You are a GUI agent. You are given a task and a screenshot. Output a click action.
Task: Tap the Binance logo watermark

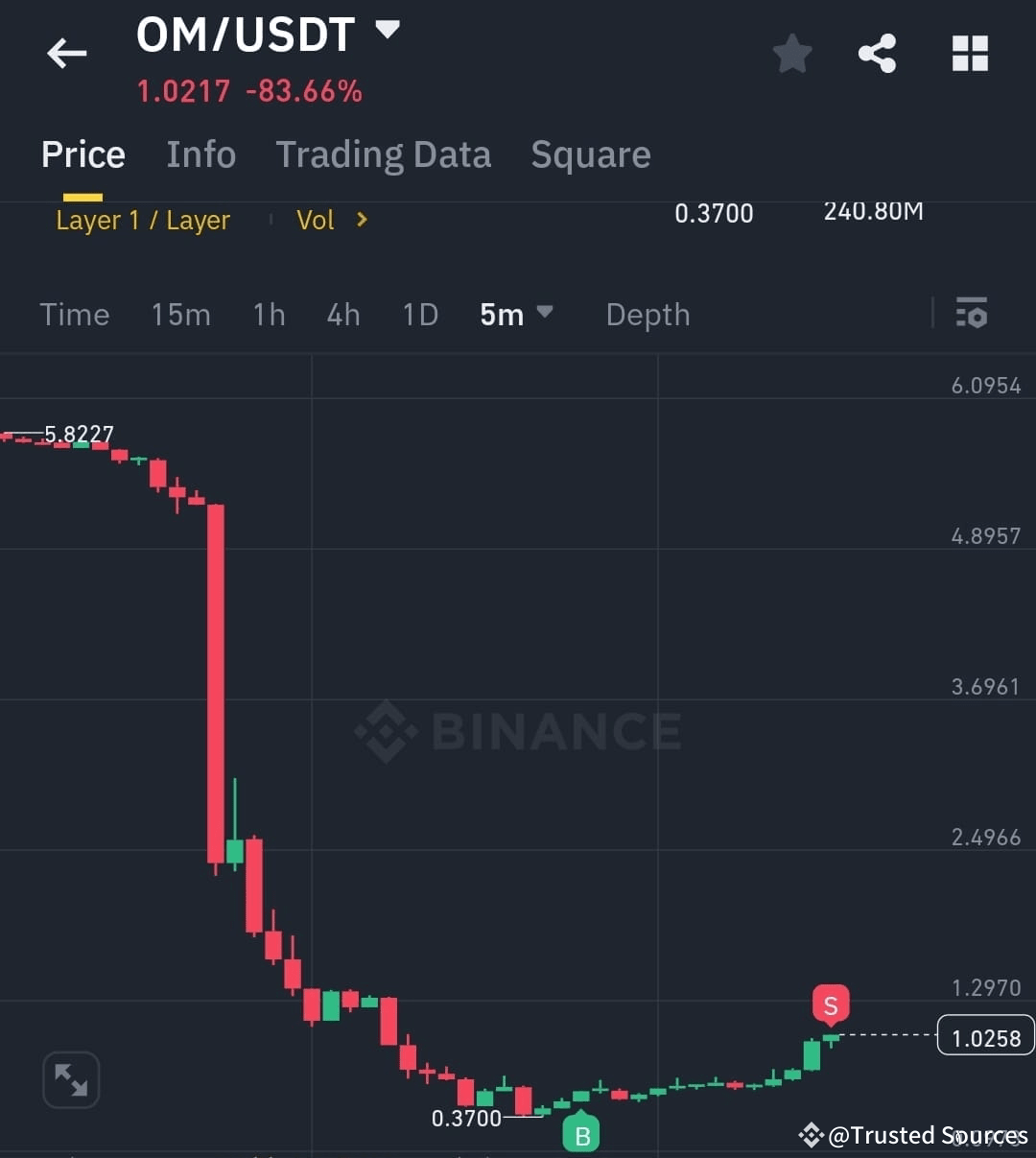518,732
